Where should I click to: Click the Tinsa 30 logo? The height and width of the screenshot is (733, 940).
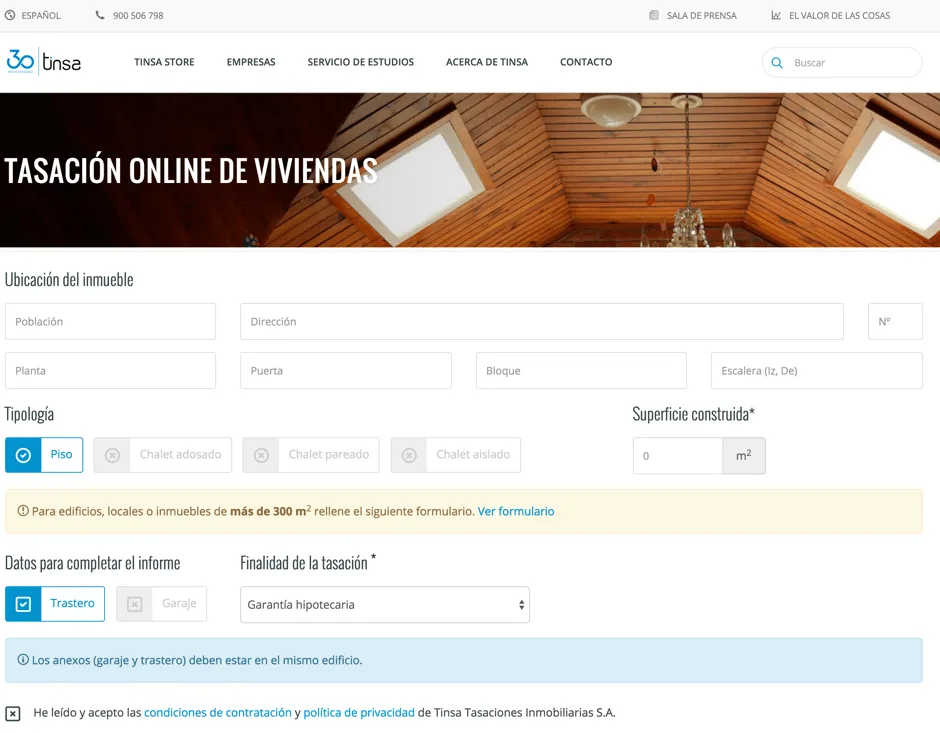pos(44,62)
